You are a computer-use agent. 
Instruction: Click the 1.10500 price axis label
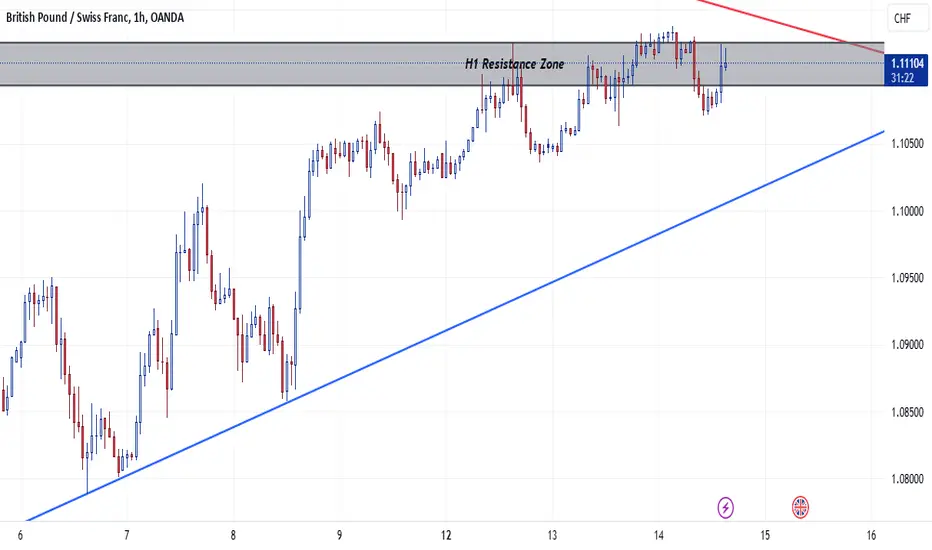click(907, 143)
